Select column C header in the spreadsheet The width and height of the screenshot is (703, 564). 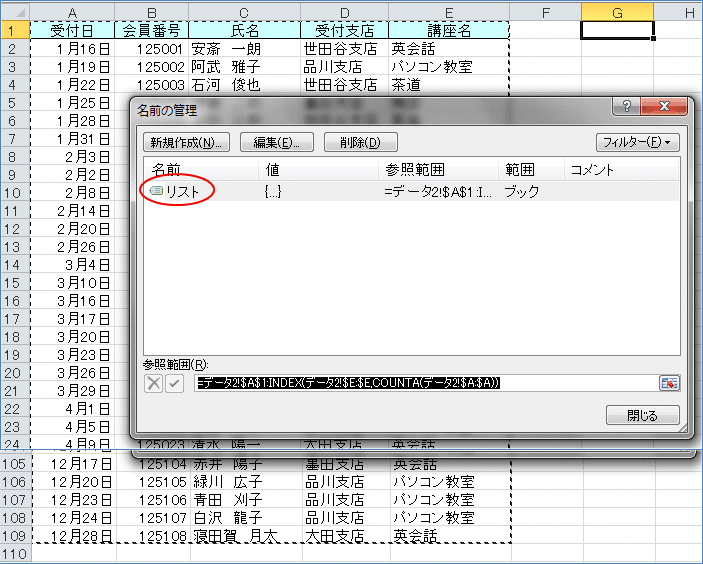point(244,12)
